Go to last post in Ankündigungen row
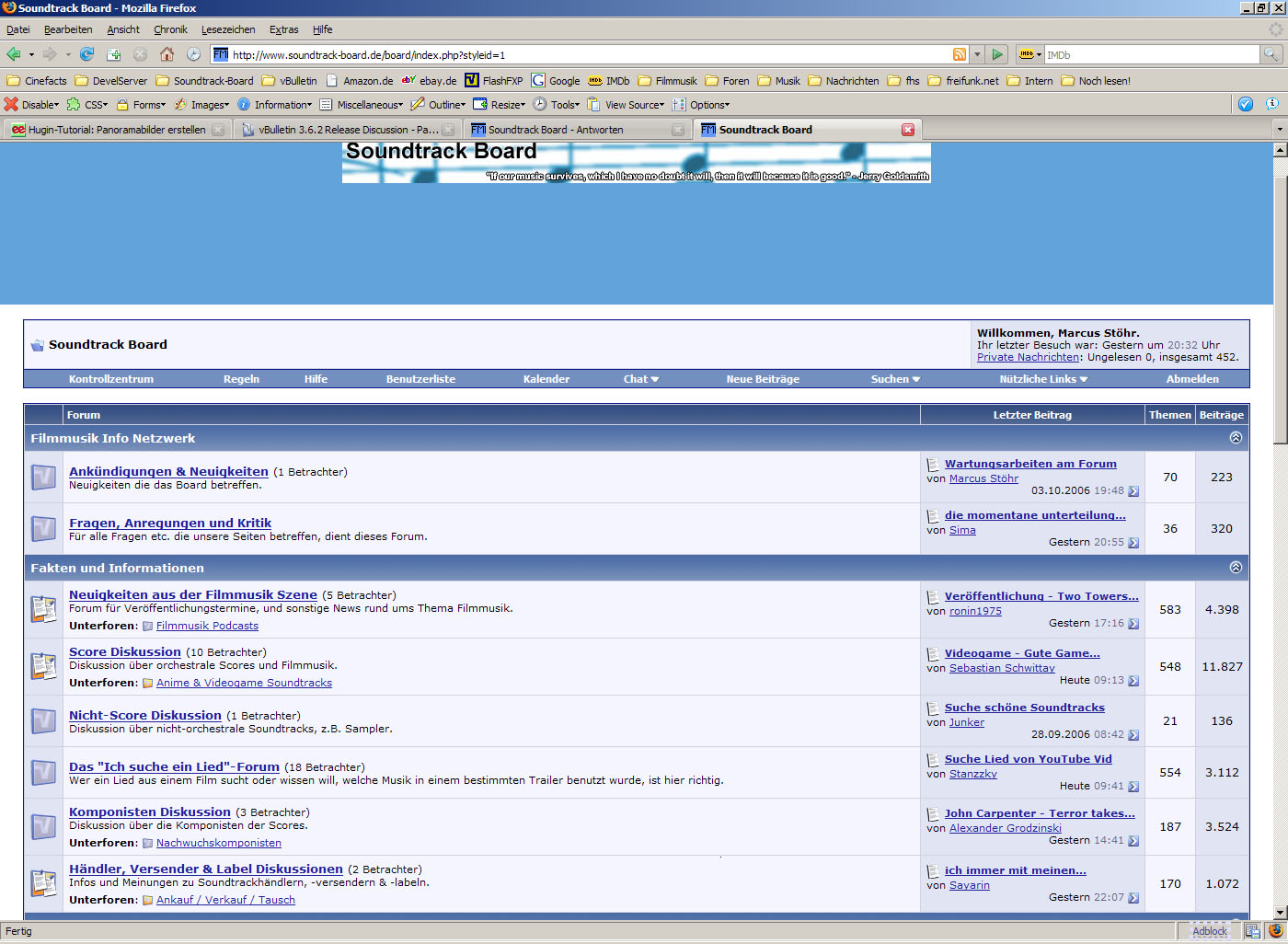This screenshot has width=1288, height=944. [x=1133, y=491]
